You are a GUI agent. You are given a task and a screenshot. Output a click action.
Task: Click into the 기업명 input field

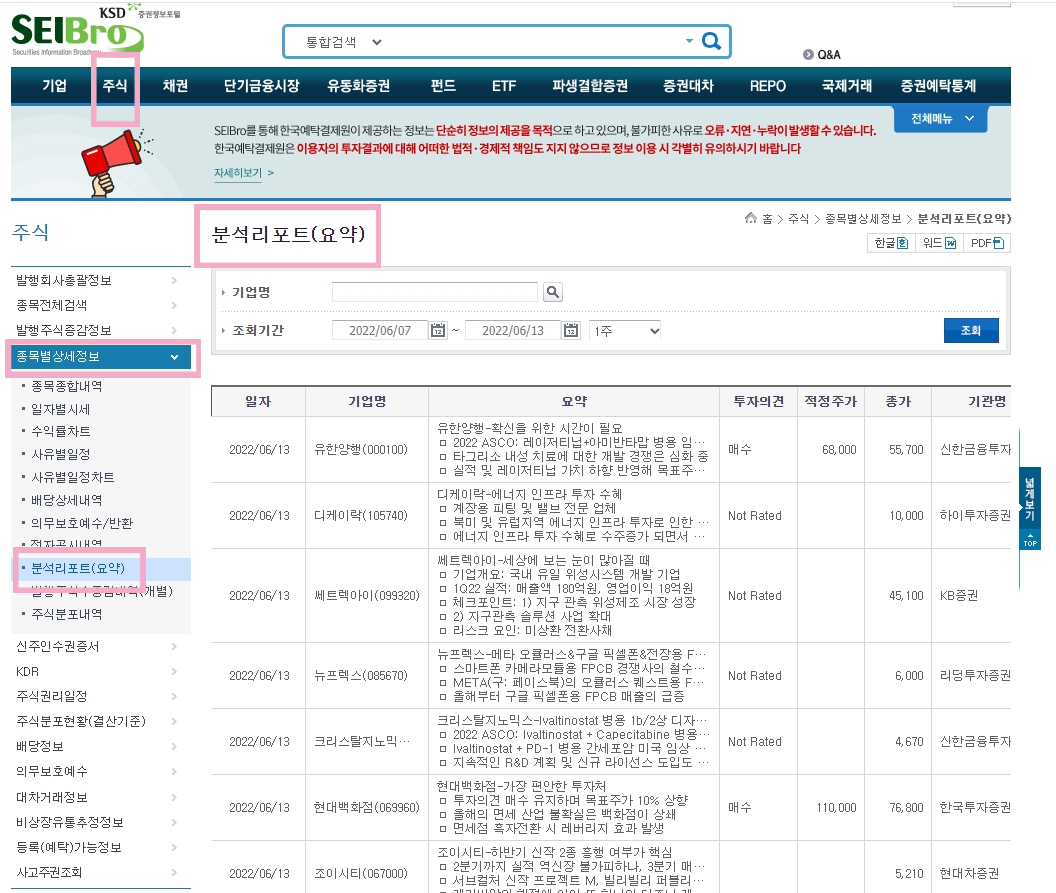coord(435,292)
